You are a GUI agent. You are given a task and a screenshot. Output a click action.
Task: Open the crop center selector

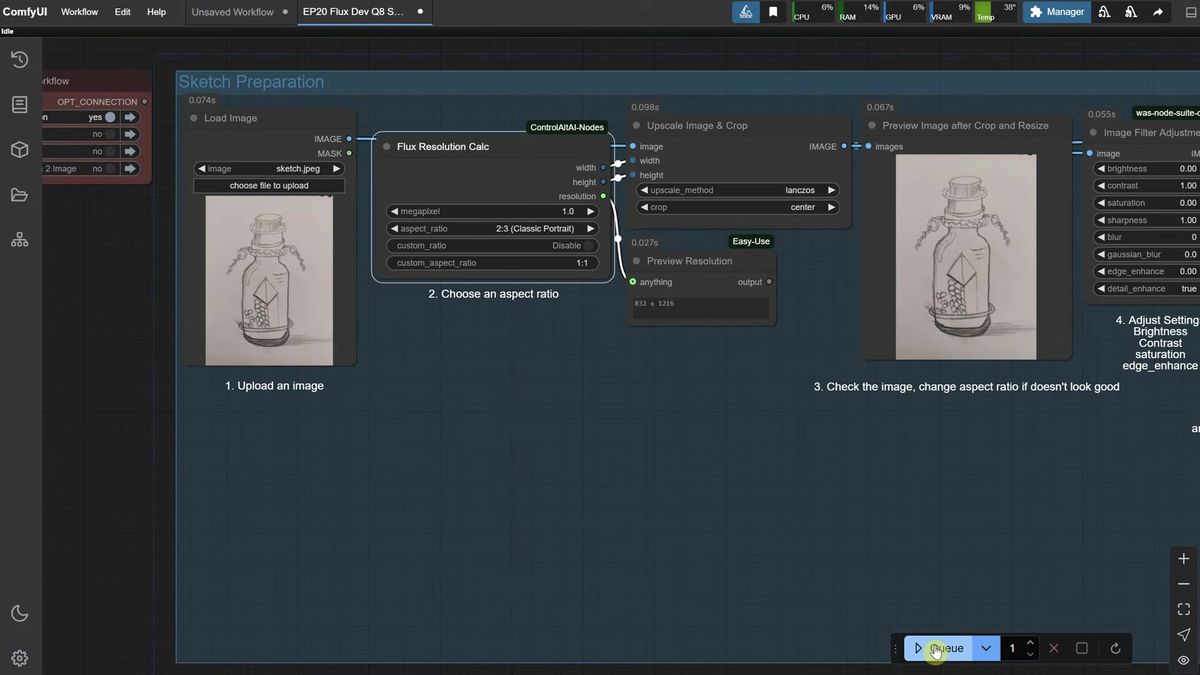click(737, 207)
